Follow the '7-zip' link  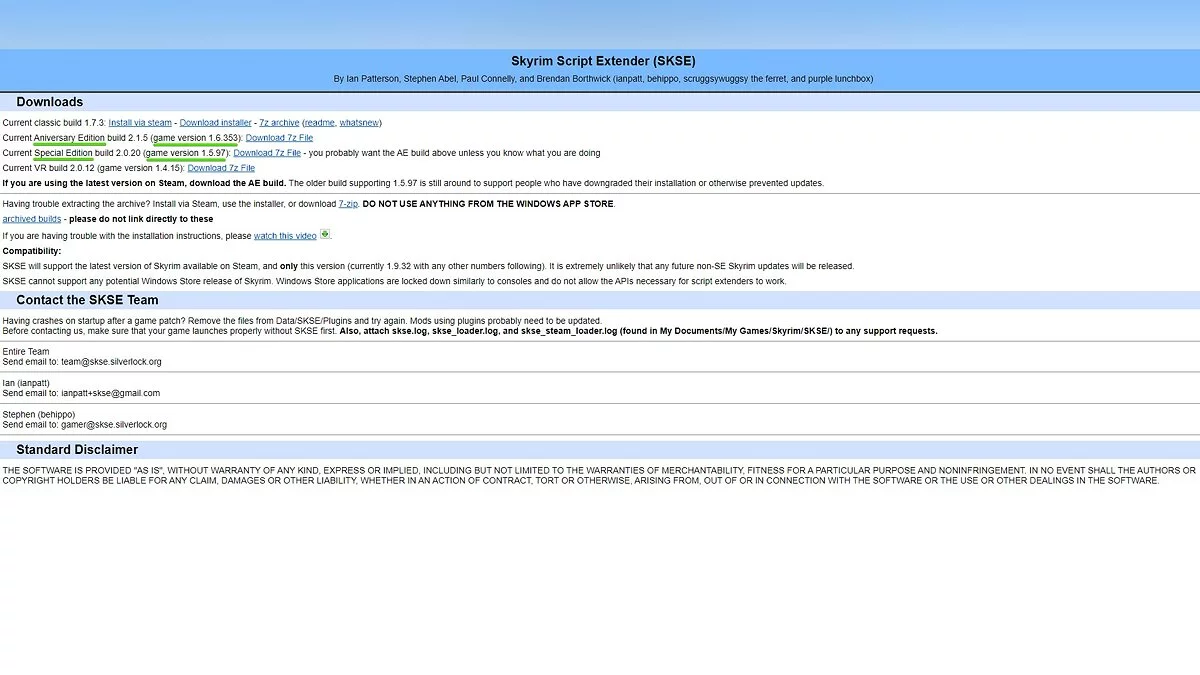point(348,204)
